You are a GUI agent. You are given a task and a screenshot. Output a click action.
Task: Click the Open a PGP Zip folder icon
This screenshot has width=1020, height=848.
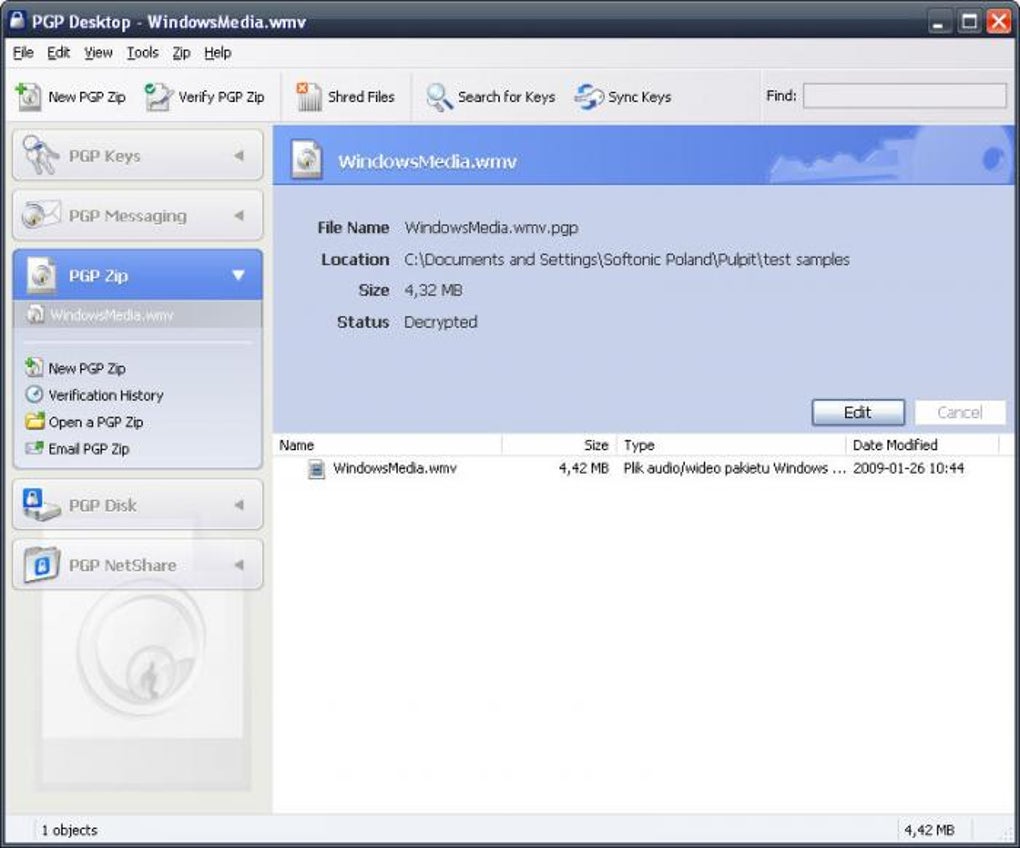(34, 421)
